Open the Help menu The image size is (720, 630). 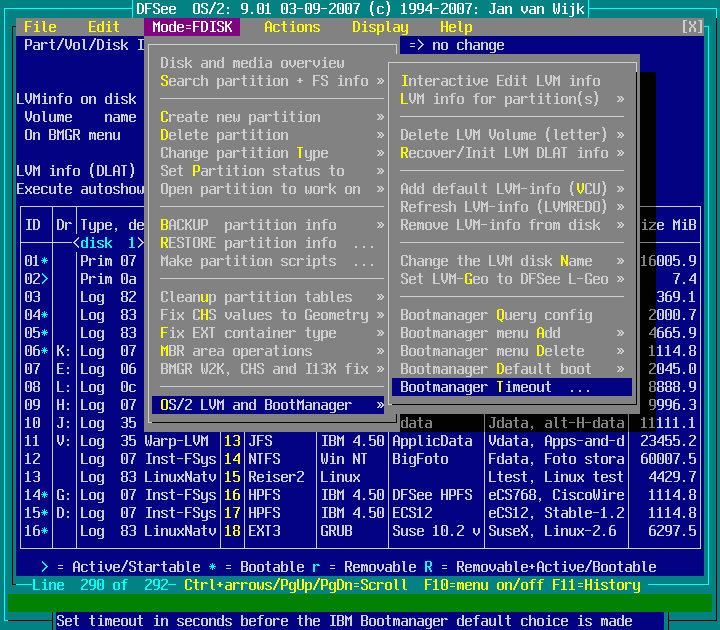[x=456, y=27]
